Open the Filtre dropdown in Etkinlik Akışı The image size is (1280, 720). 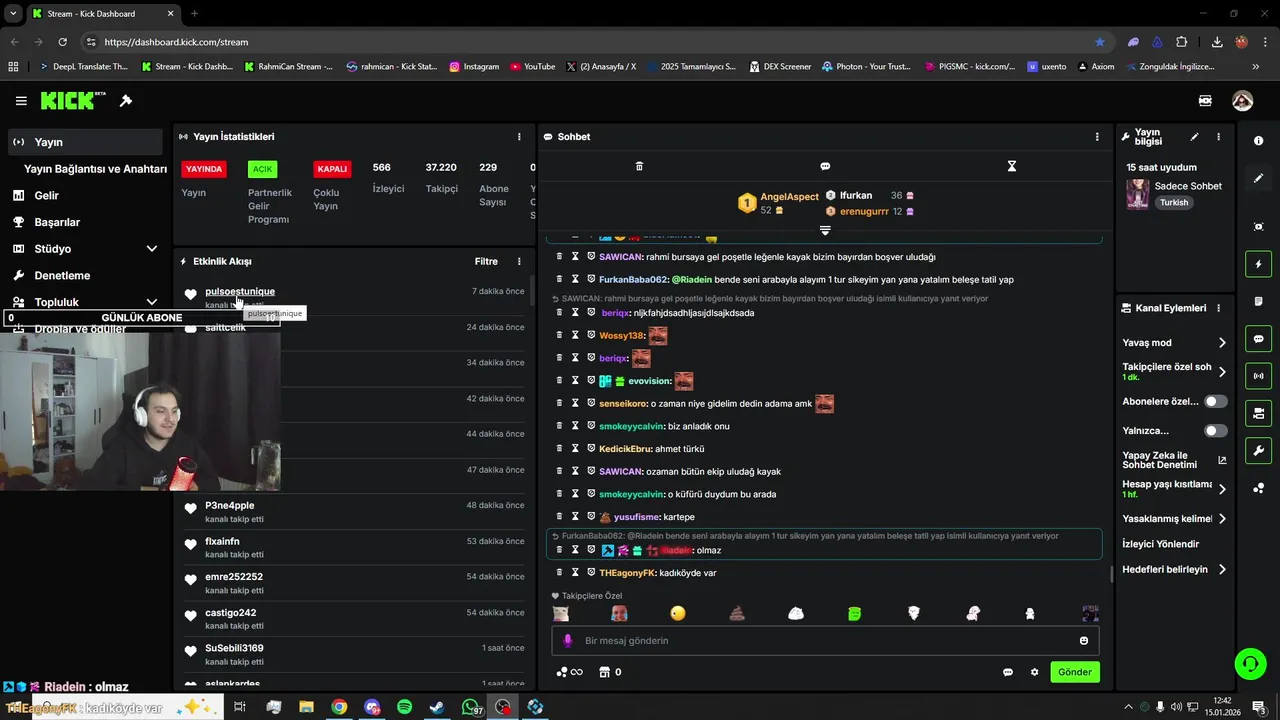click(x=486, y=262)
